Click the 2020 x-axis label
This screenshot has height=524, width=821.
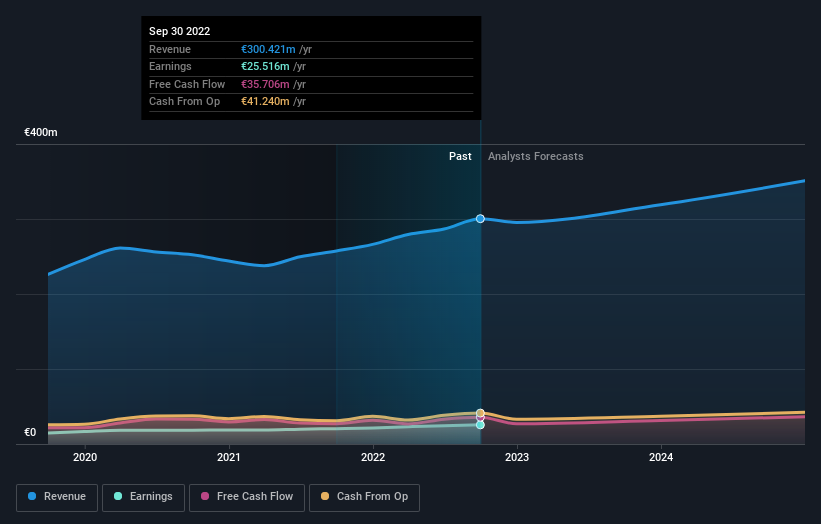85,457
